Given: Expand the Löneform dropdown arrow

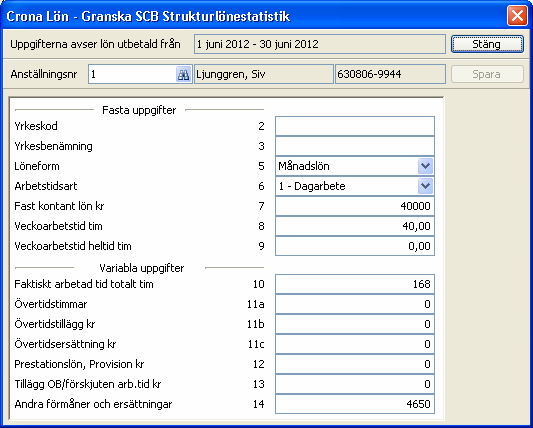Looking at the screenshot, I should click(425, 166).
